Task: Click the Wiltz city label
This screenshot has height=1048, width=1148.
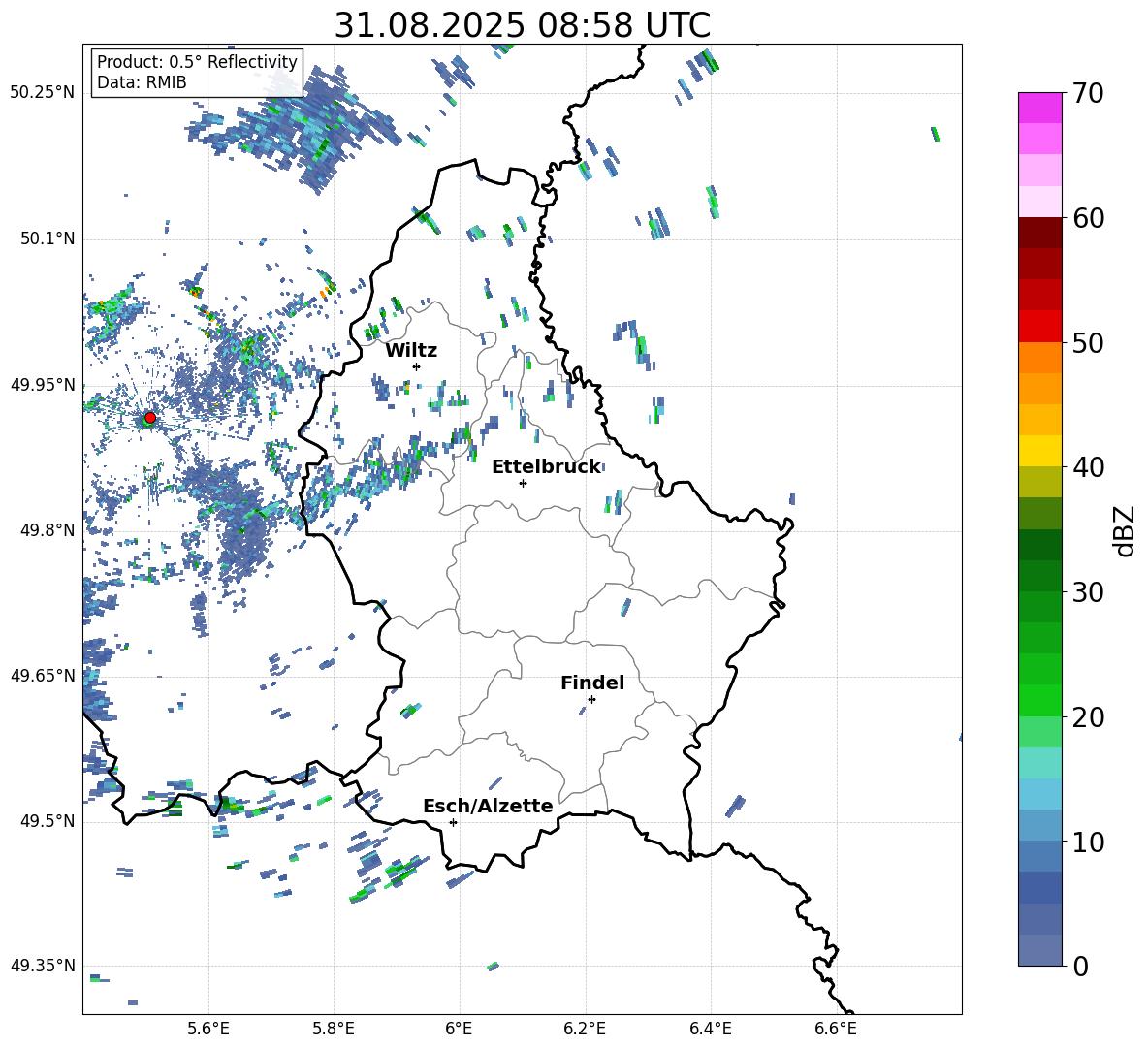Action: pos(411,351)
